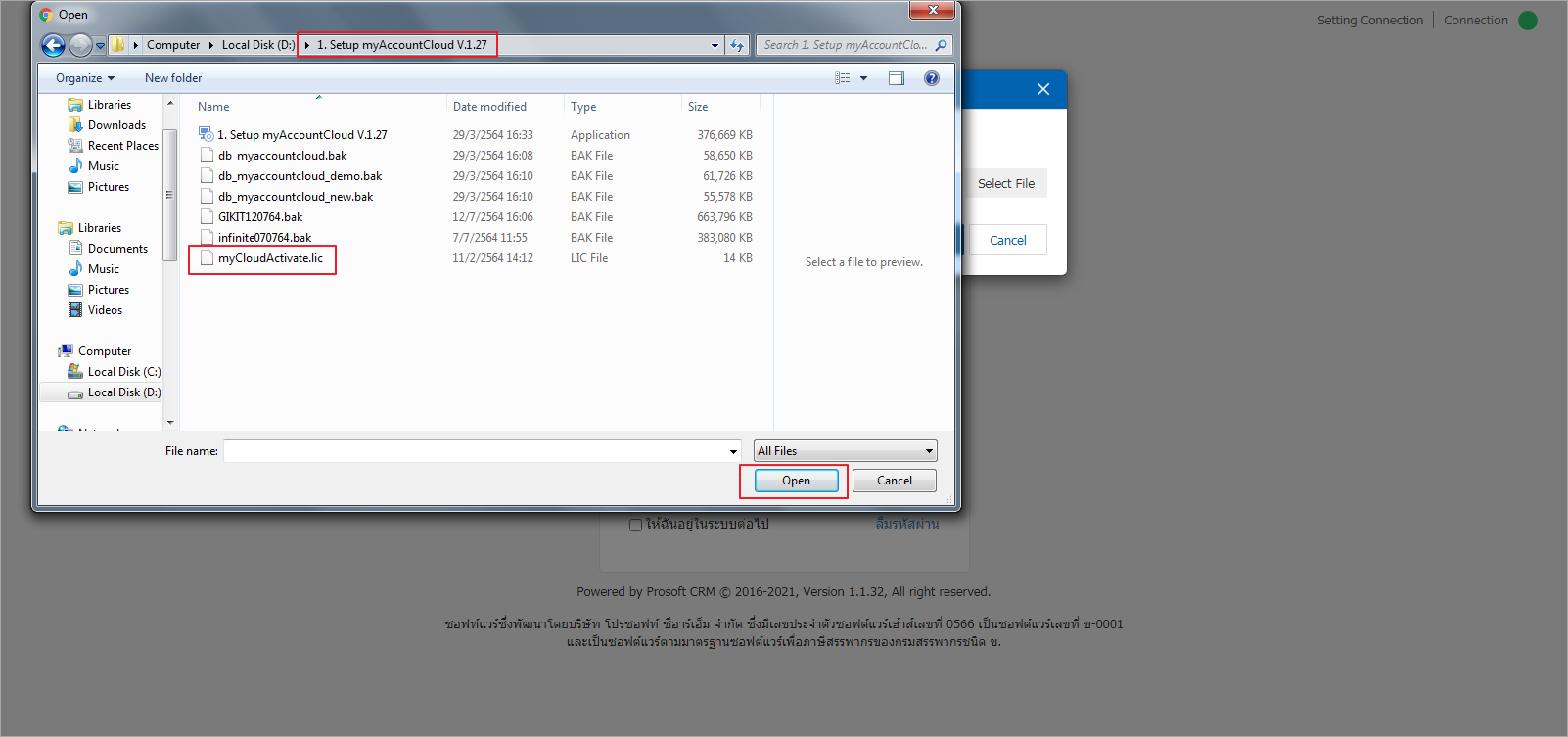Open recent locations dropdown beside Forward arrow
Viewport: 1568px width, 737px height.
[100, 46]
